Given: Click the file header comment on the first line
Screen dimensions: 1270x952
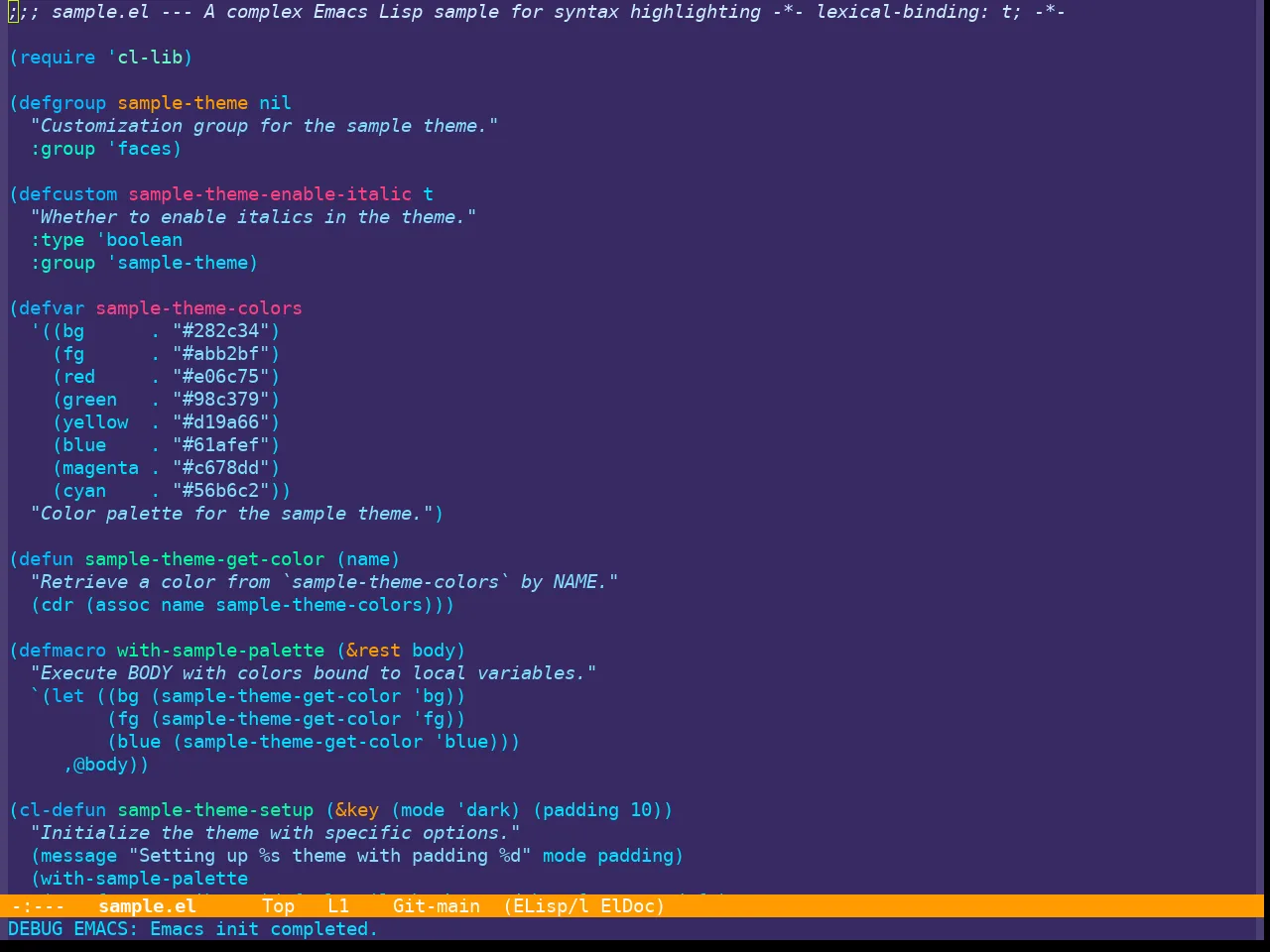Looking at the screenshot, I should click(x=537, y=12).
